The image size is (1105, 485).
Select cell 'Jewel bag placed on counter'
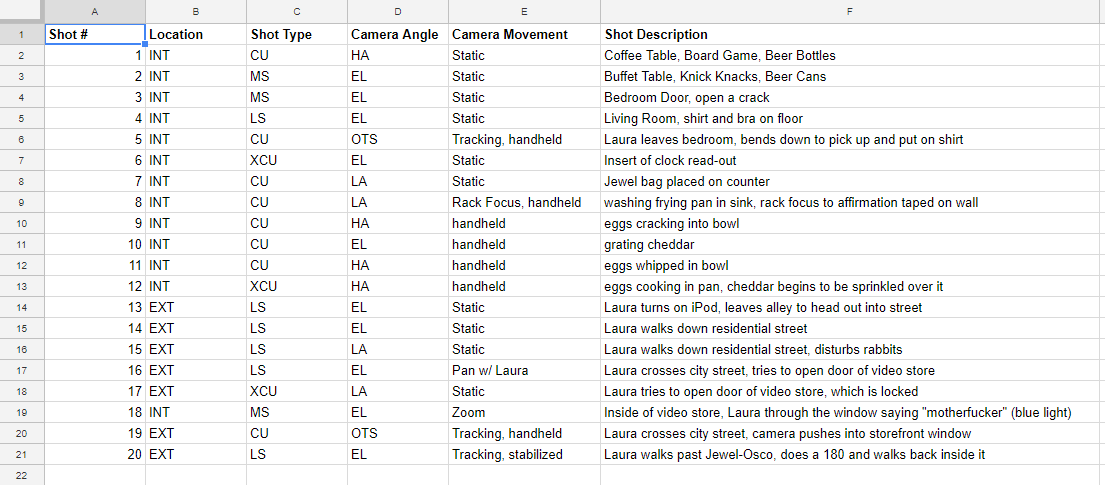[x=687, y=181]
